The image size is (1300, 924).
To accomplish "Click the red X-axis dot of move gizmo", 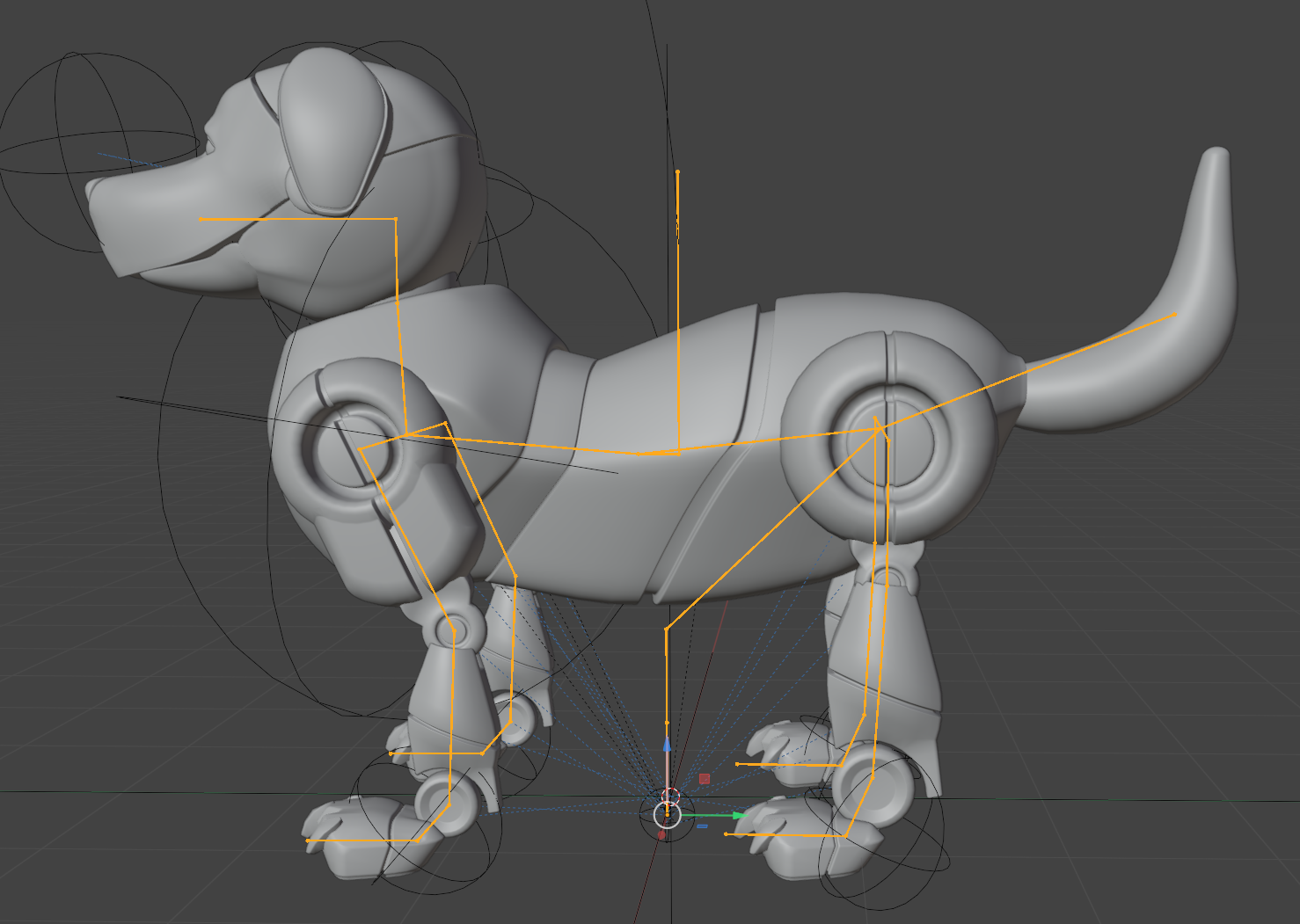I will click(x=661, y=835).
